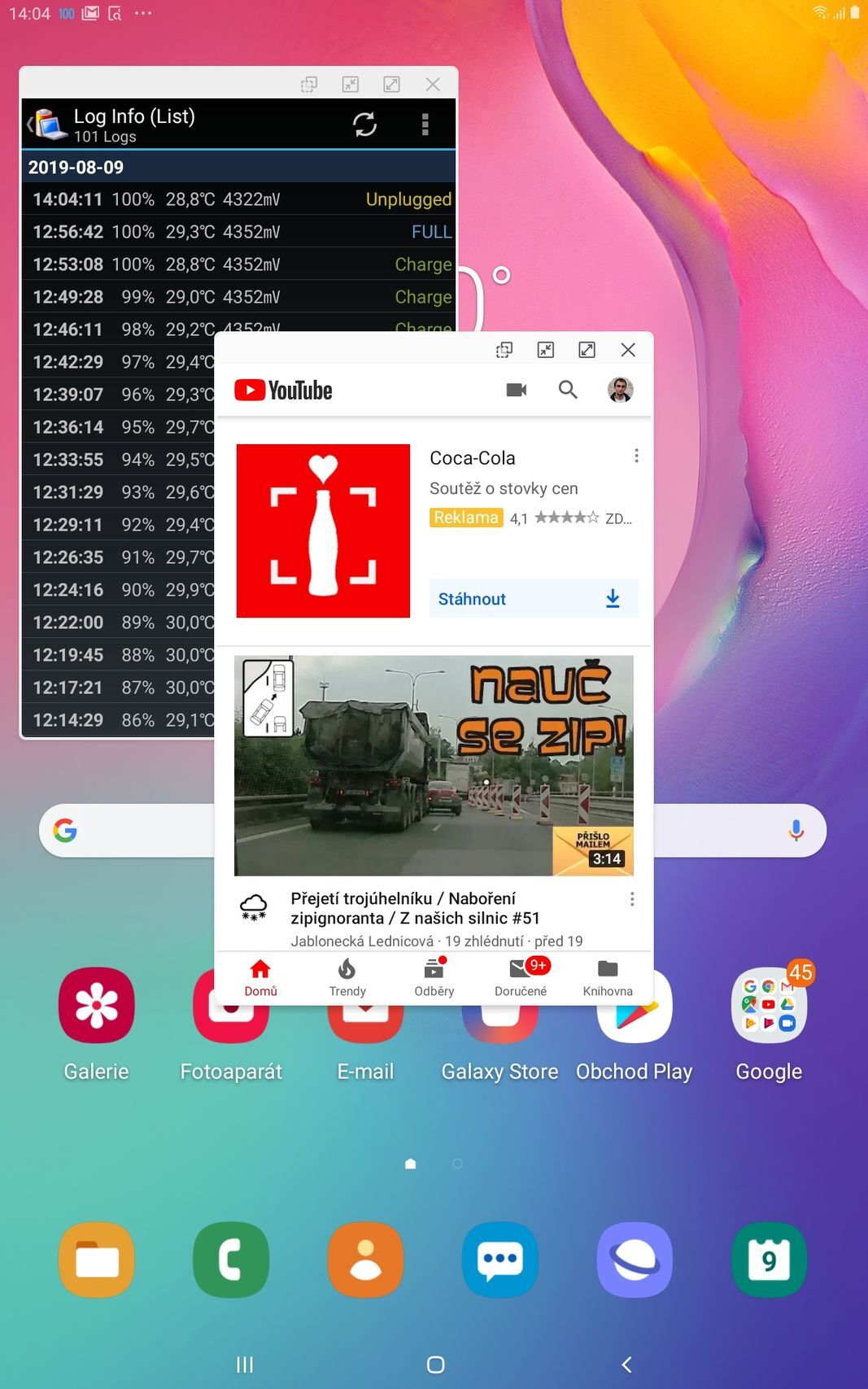This screenshot has height=1389, width=868.
Task: Select the 12:53:08 Charge log entry
Action: pyautogui.click(x=238, y=264)
